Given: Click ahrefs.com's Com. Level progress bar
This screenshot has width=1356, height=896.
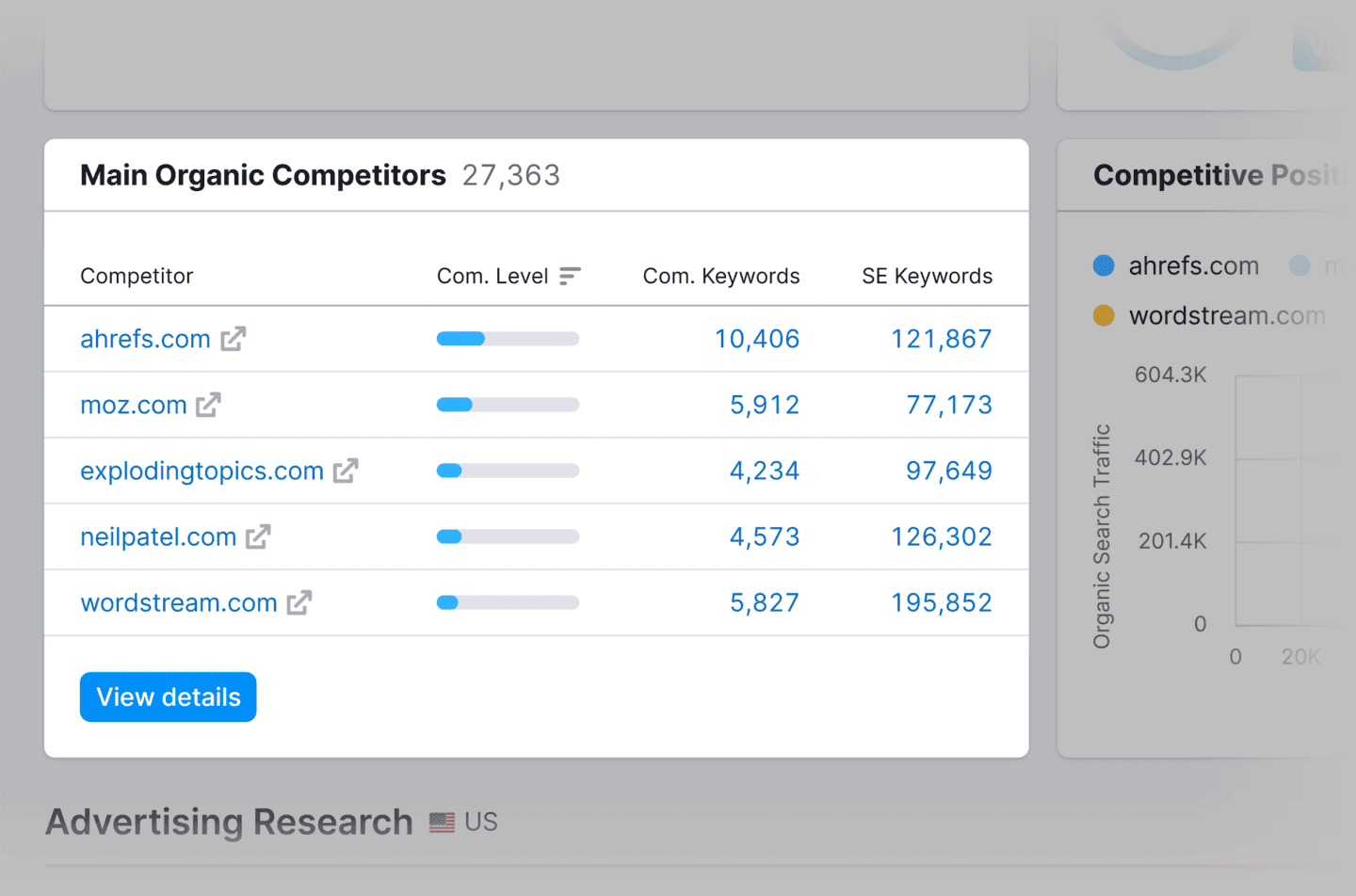Looking at the screenshot, I should click(x=507, y=338).
